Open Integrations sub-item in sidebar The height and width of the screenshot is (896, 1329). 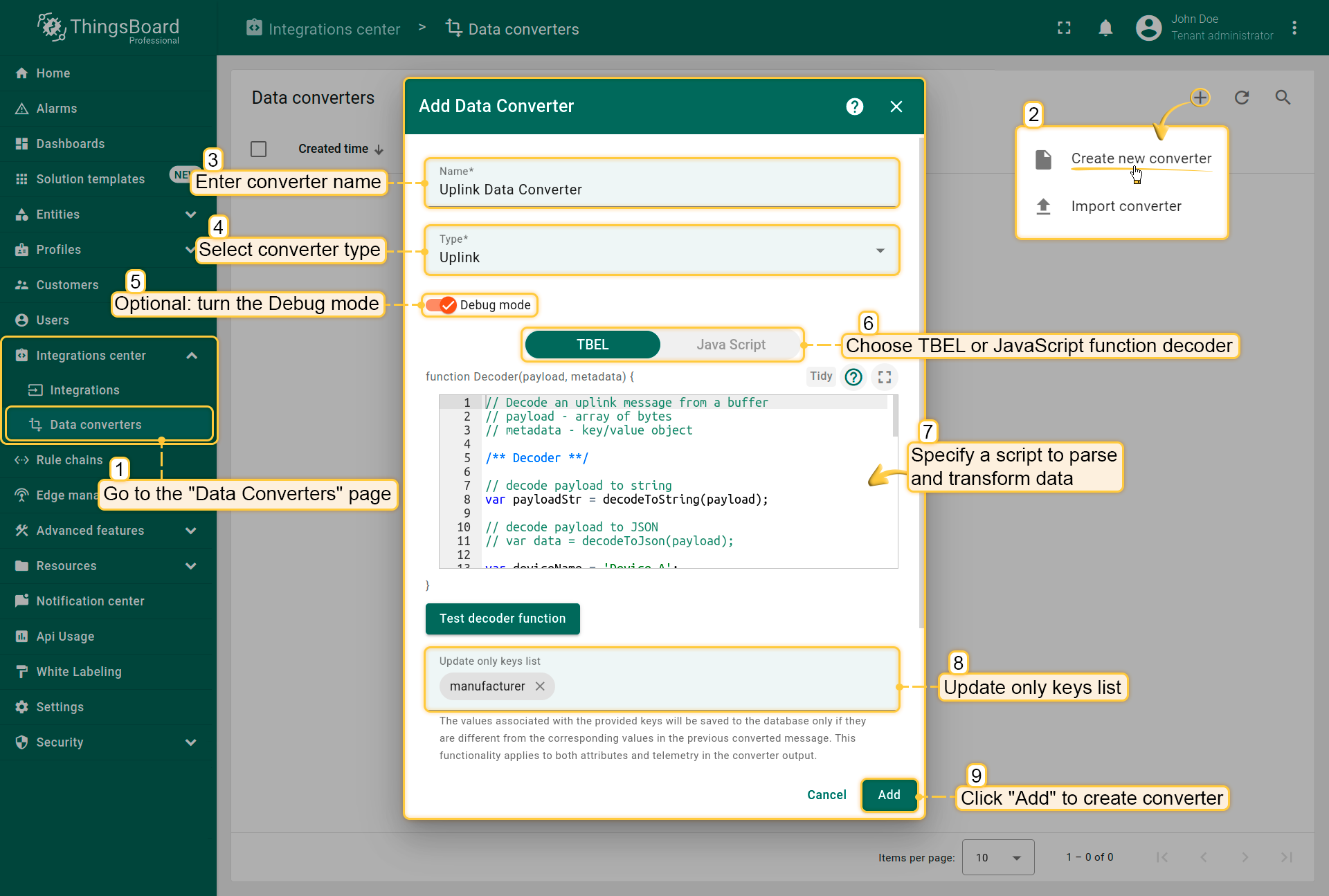tap(108, 390)
